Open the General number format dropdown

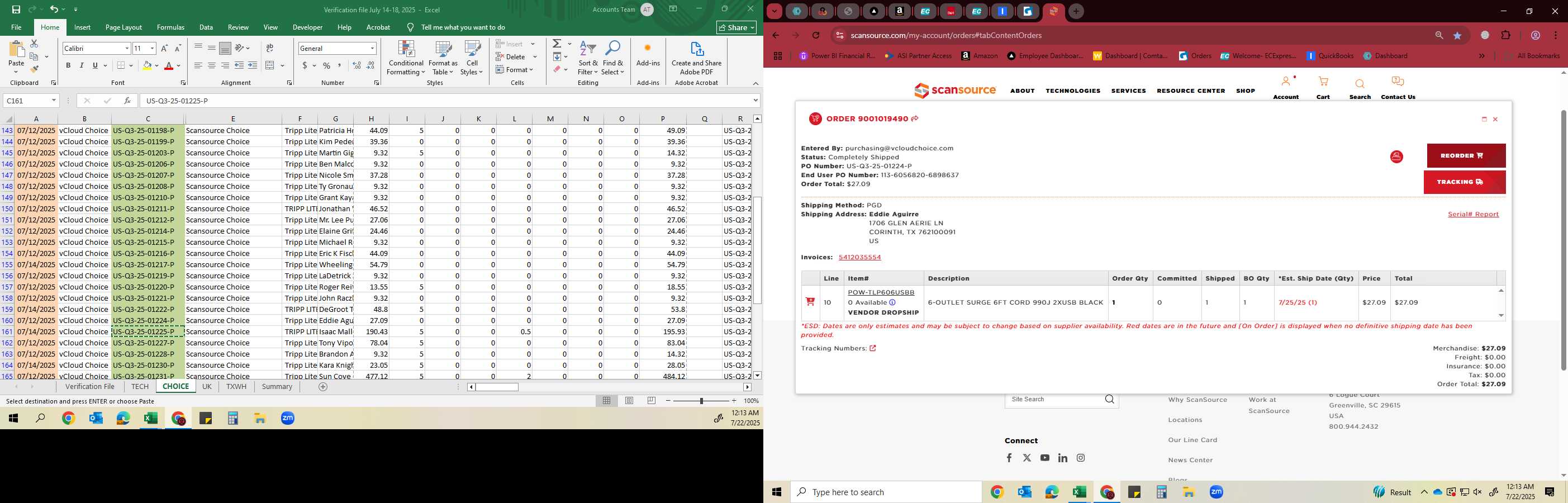(x=372, y=48)
